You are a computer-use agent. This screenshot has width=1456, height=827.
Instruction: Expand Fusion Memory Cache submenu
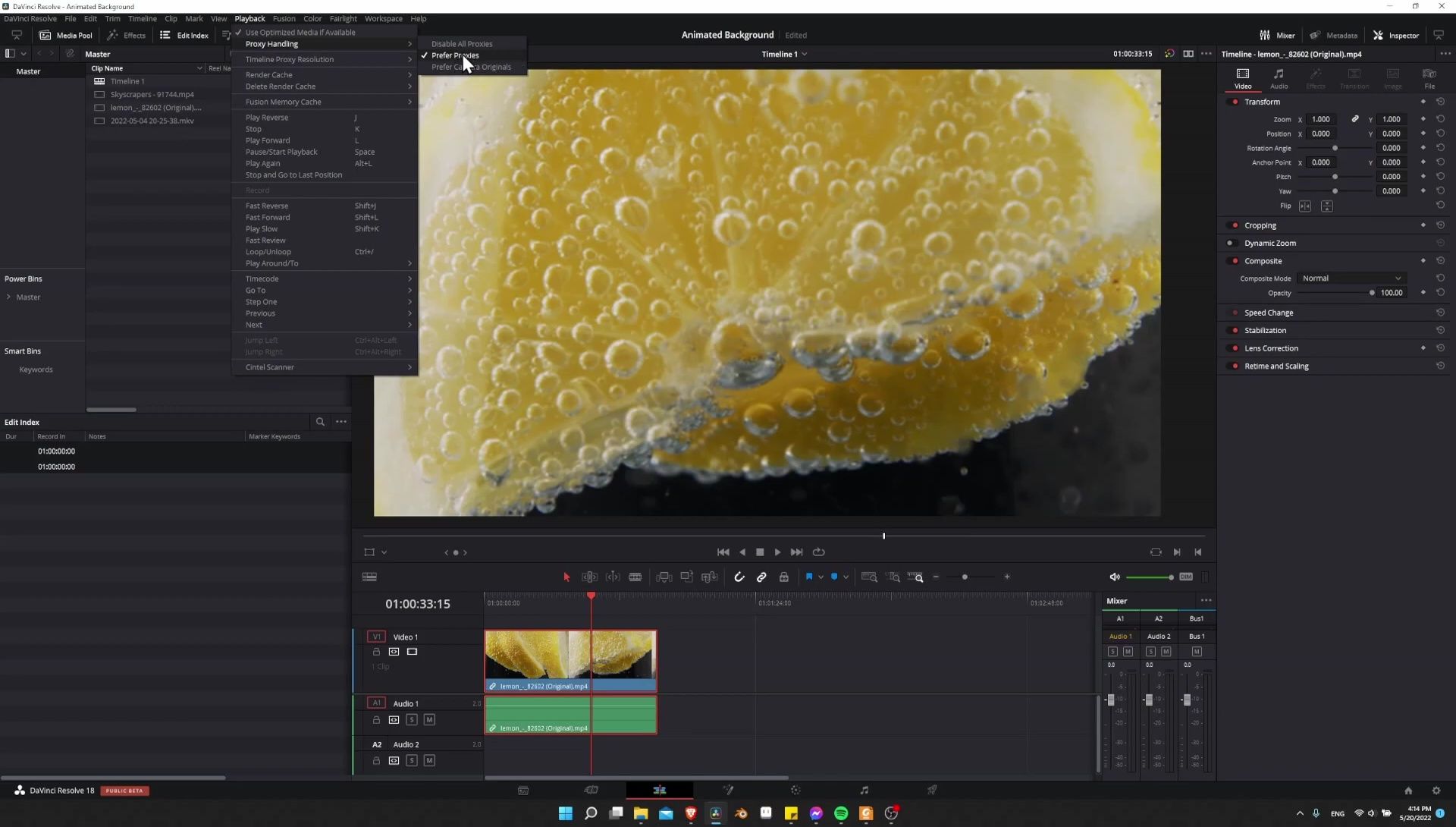(325, 102)
